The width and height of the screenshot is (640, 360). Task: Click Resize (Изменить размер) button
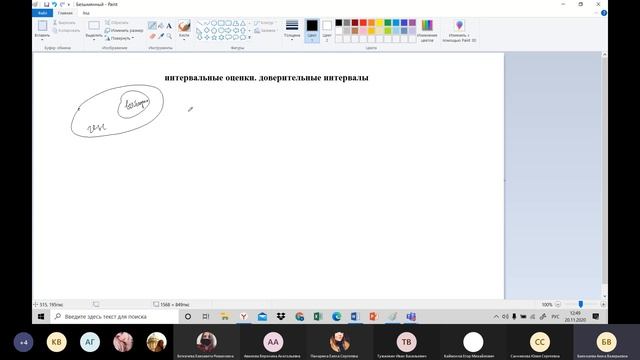124,30
